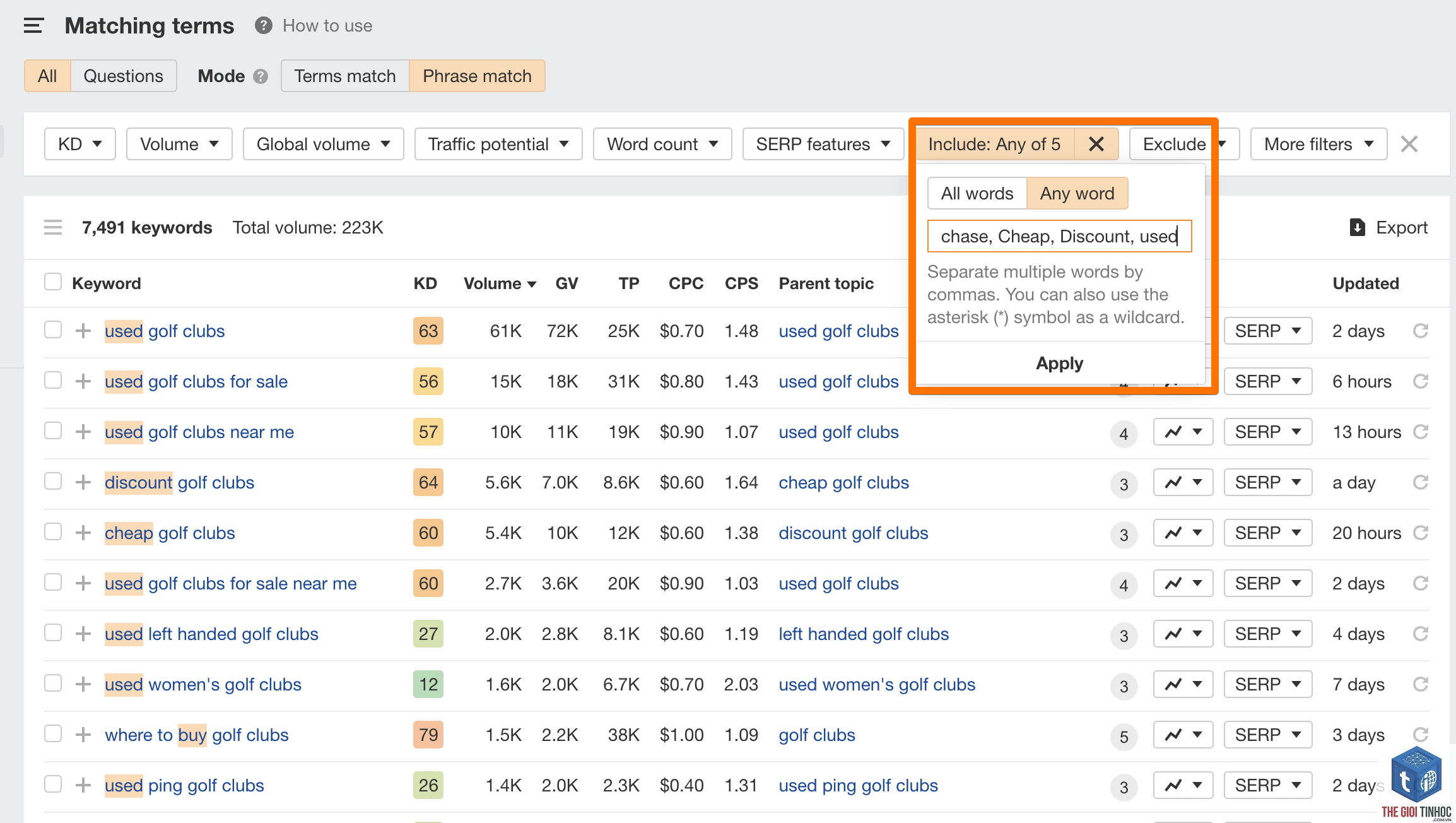
Task: Check the 'used women's golf clubs' checkbox
Action: pos(53,683)
